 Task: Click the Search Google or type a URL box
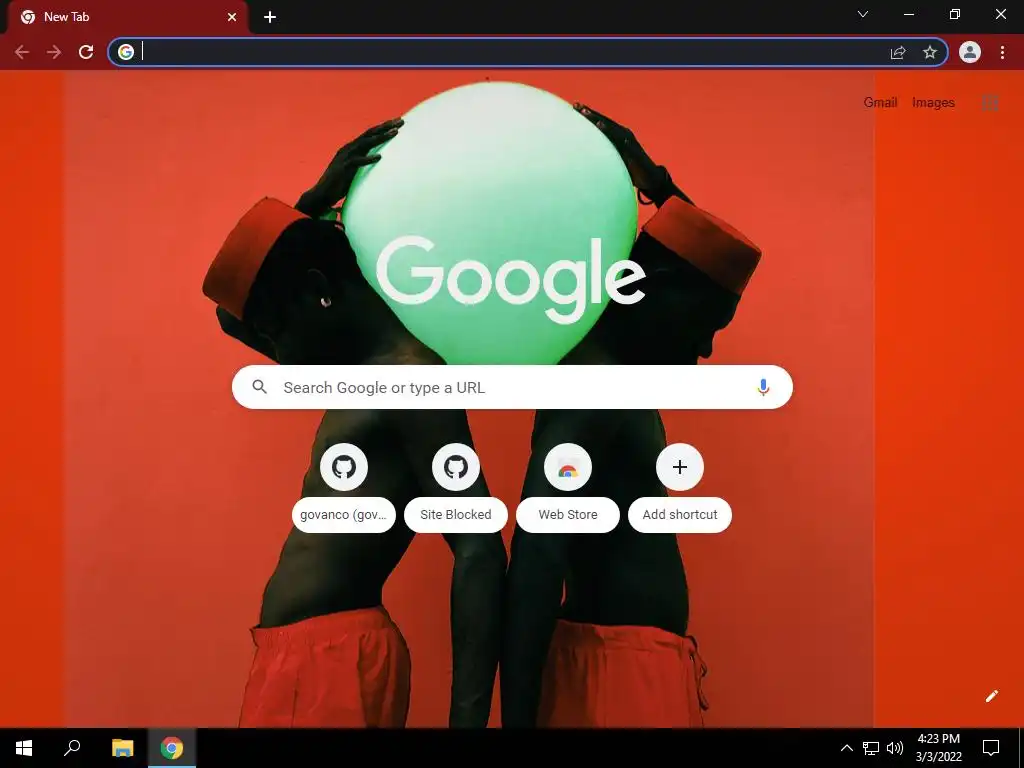click(513, 387)
